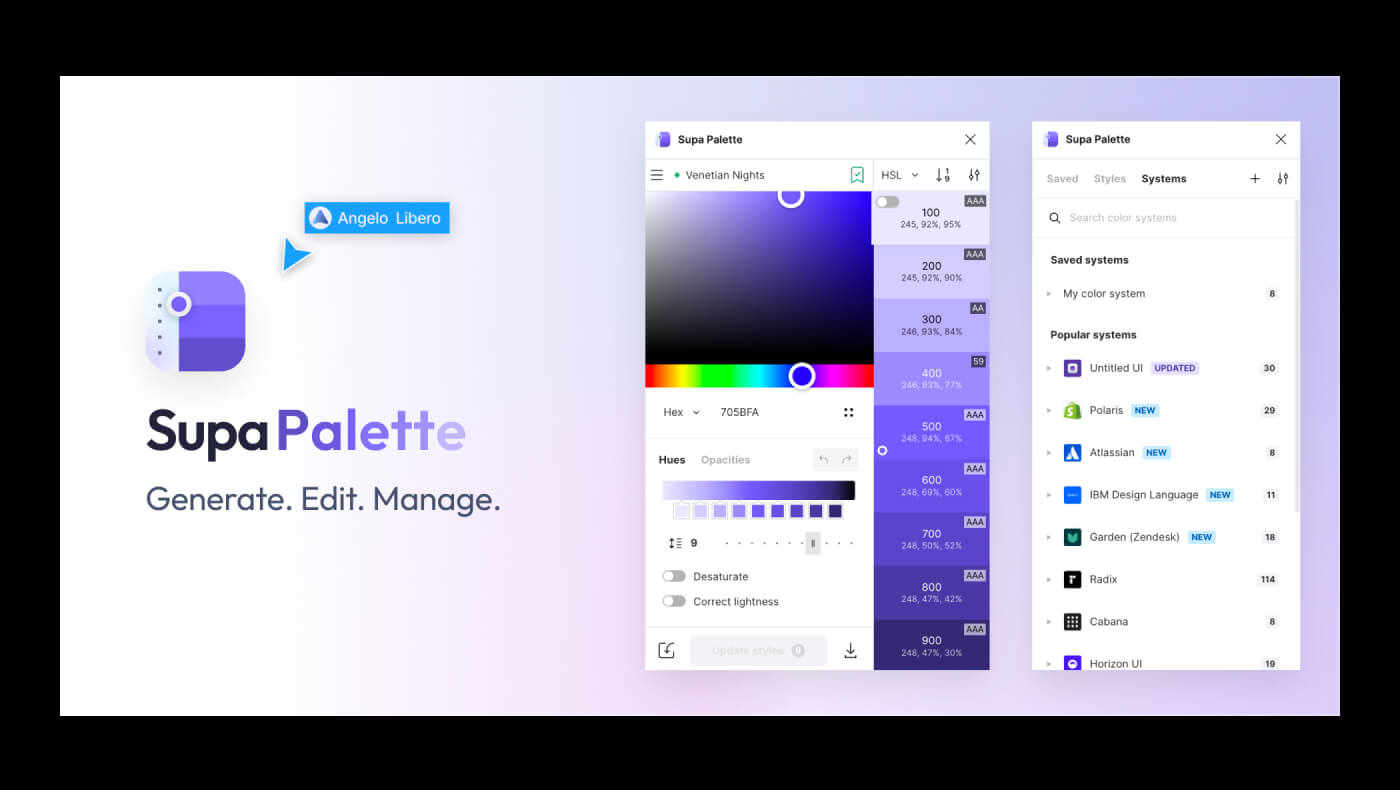The height and width of the screenshot is (790, 1400).
Task: Click the Atlassian logo icon
Action: pos(1072,452)
